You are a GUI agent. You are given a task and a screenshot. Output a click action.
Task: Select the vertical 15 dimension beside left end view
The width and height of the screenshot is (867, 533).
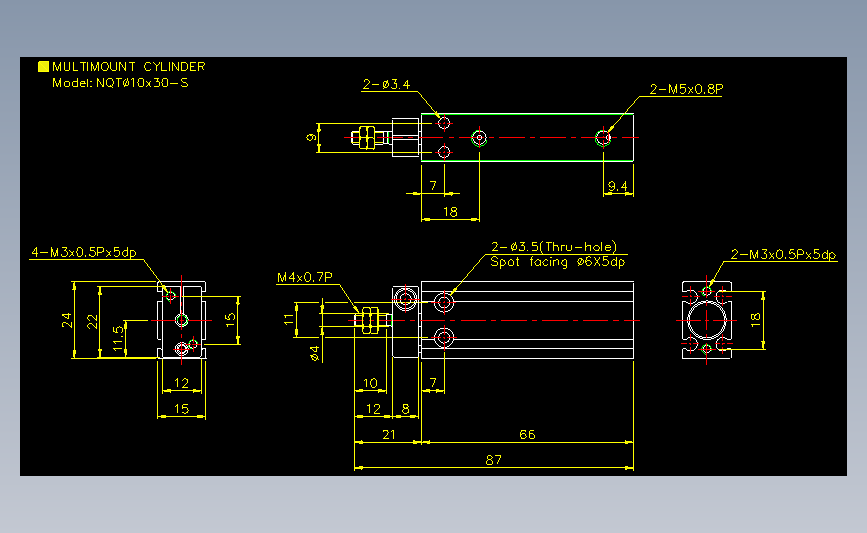click(x=231, y=318)
